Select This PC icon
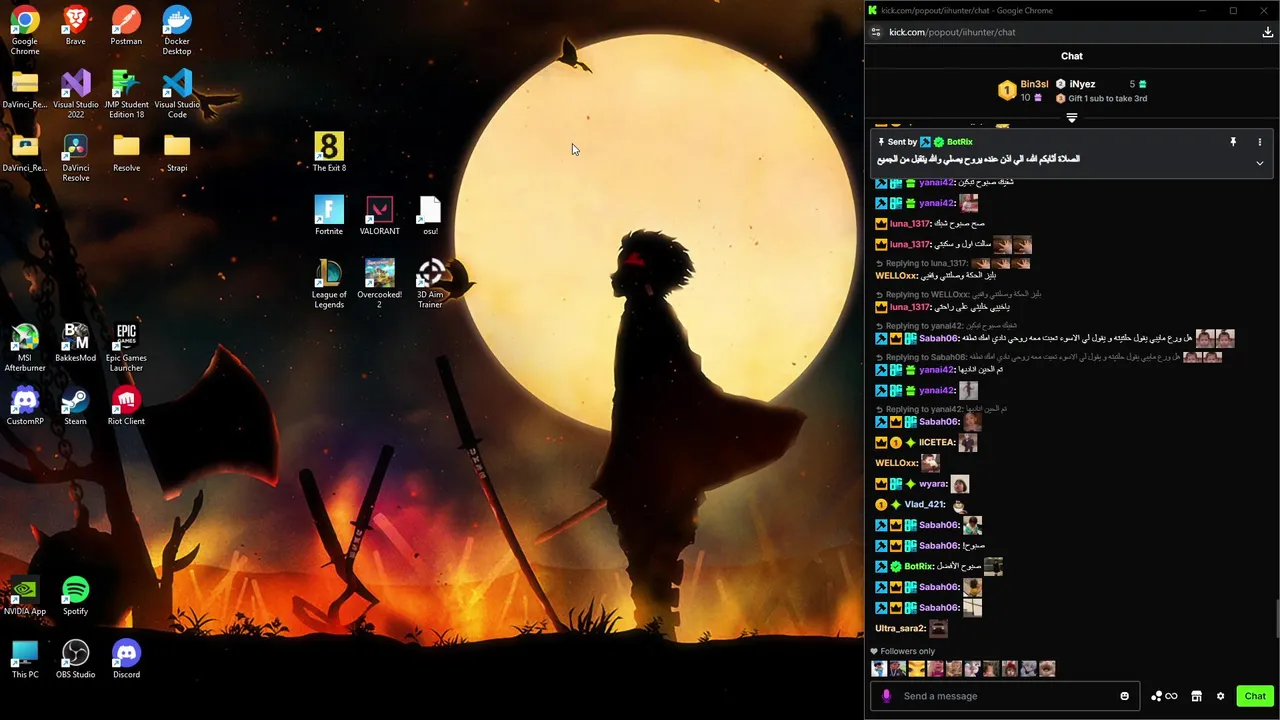 click(25, 659)
